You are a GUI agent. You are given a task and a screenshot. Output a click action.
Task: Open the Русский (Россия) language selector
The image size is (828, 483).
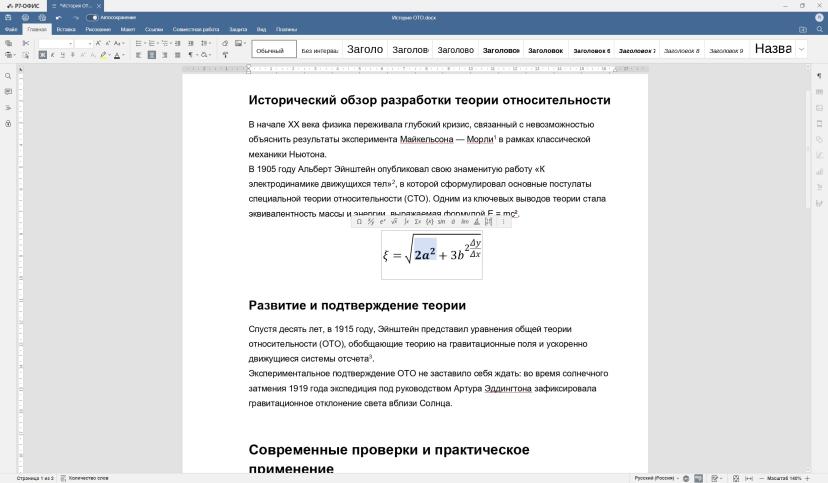click(x=656, y=478)
